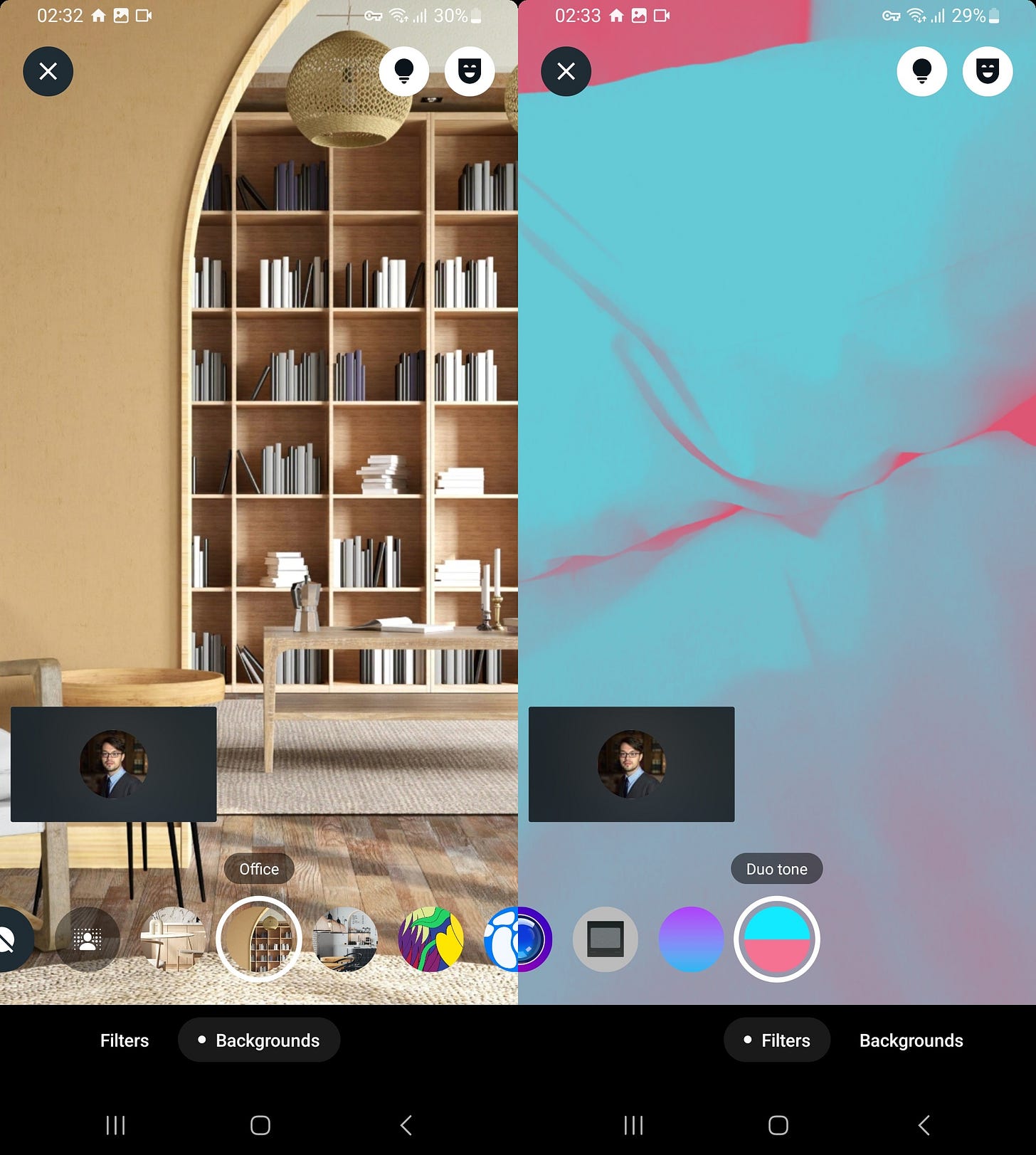Open the mask effects icon on right screen
Image resolution: width=1036 pixels, height=1155 pixels.
[988, 71]
